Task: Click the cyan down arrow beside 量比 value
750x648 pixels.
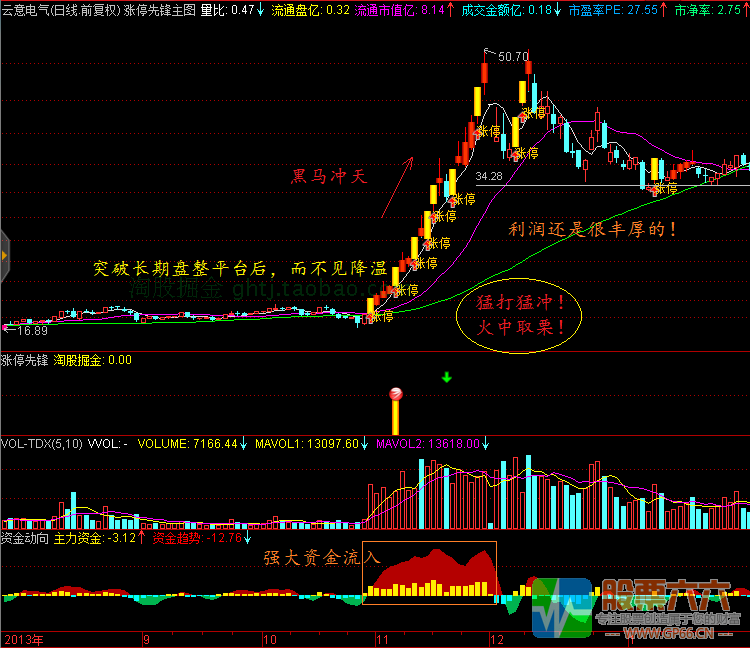Action: click(x=261, y=9)
